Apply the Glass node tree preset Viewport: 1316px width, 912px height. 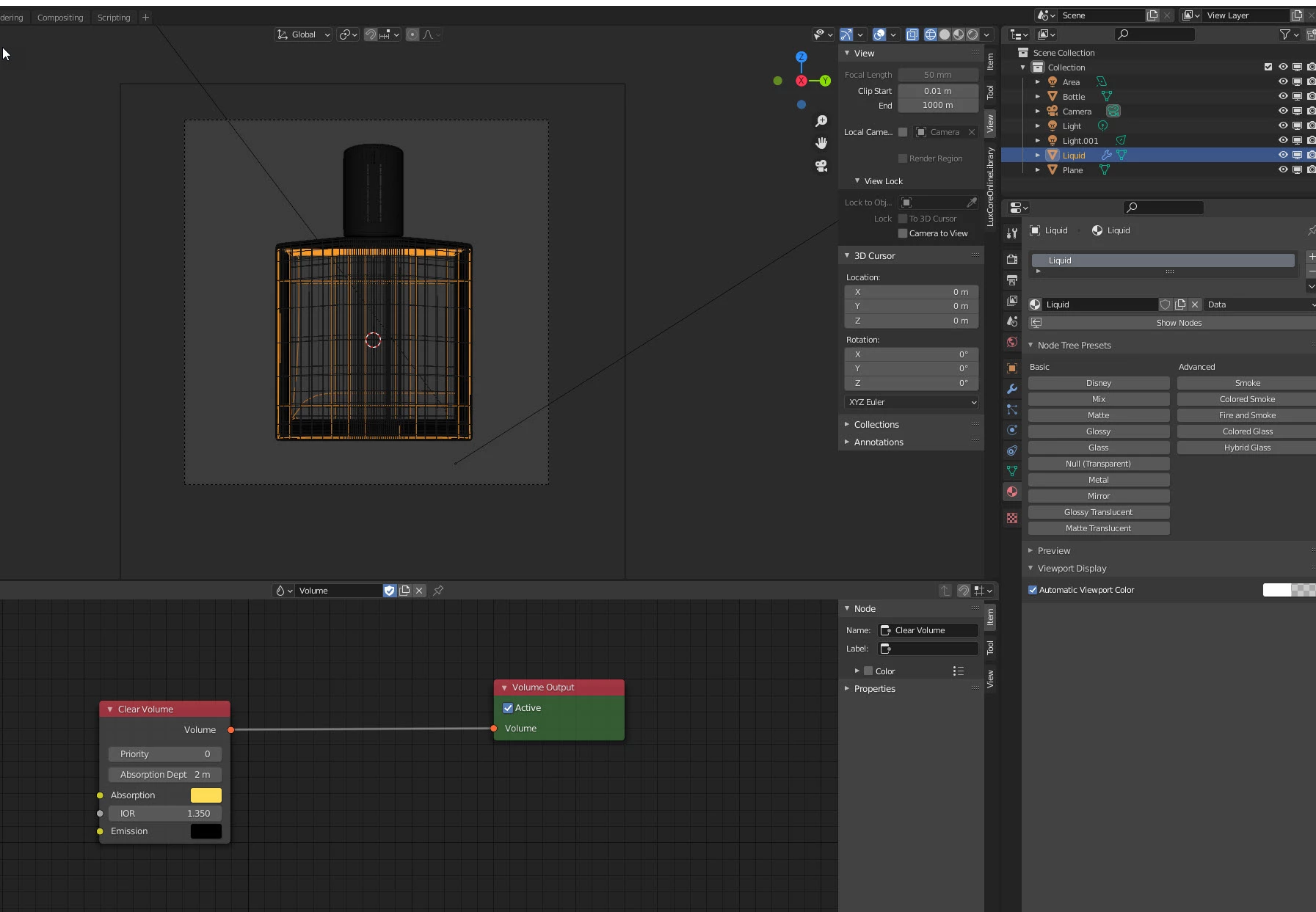[1098, 448]
